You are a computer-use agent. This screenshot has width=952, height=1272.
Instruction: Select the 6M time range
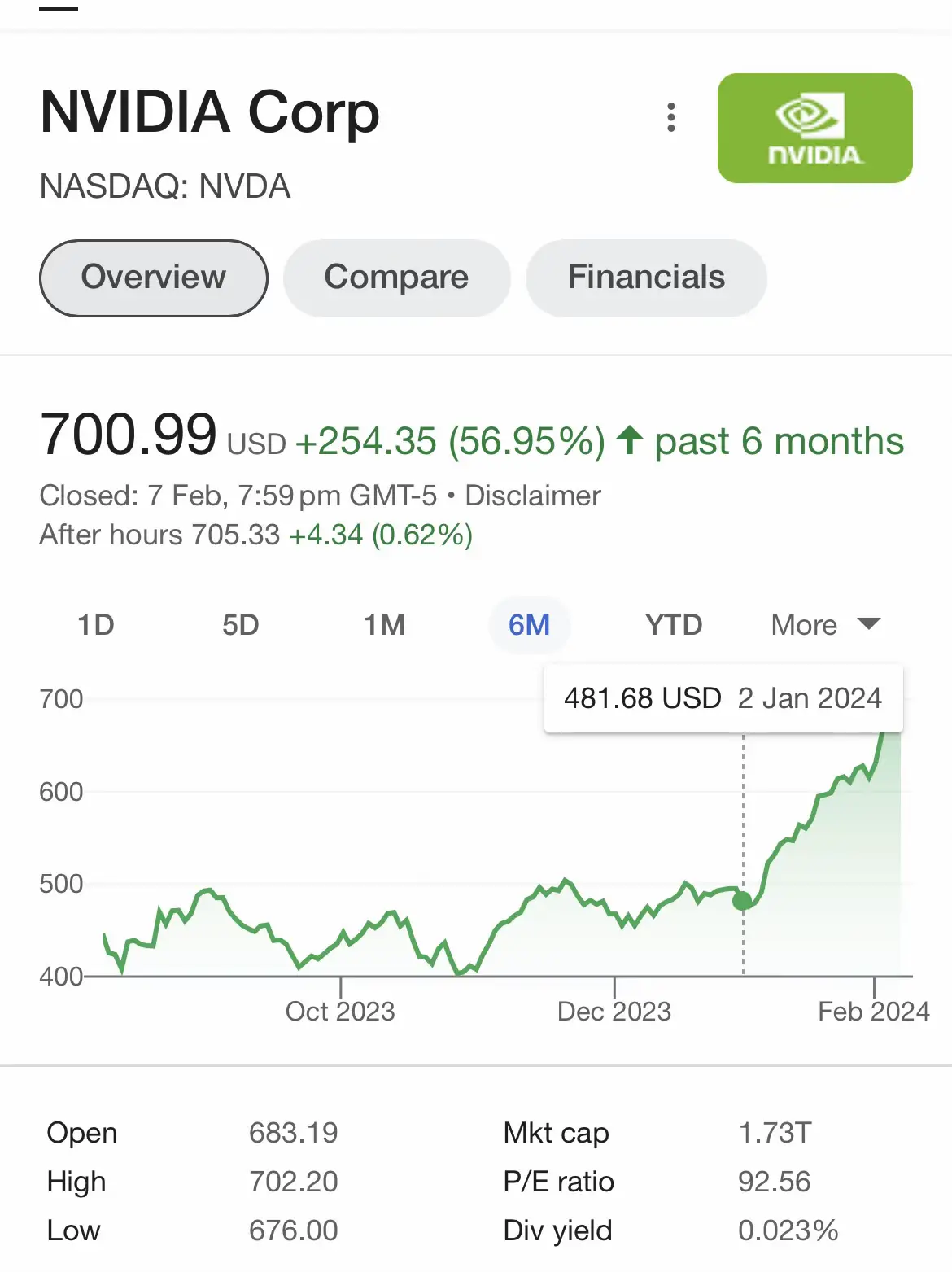click(529, 625)
